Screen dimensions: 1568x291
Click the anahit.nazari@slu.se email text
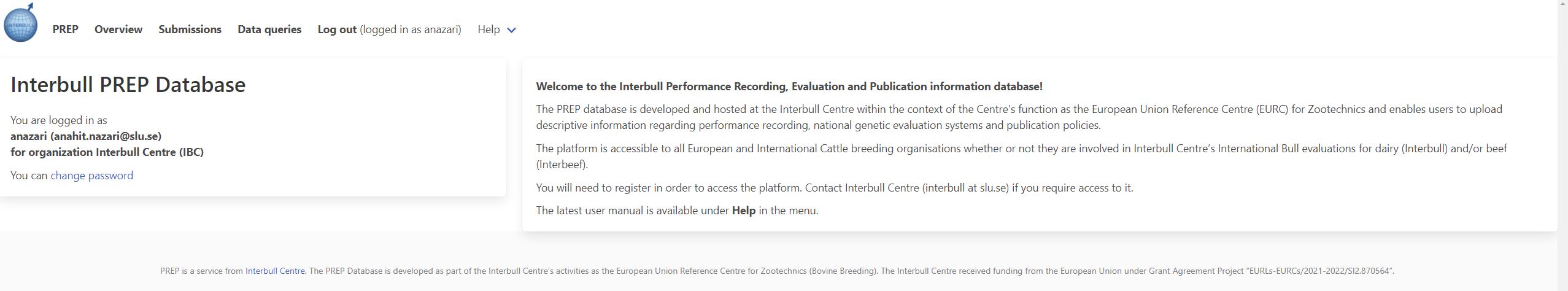[x=107, y=136]
